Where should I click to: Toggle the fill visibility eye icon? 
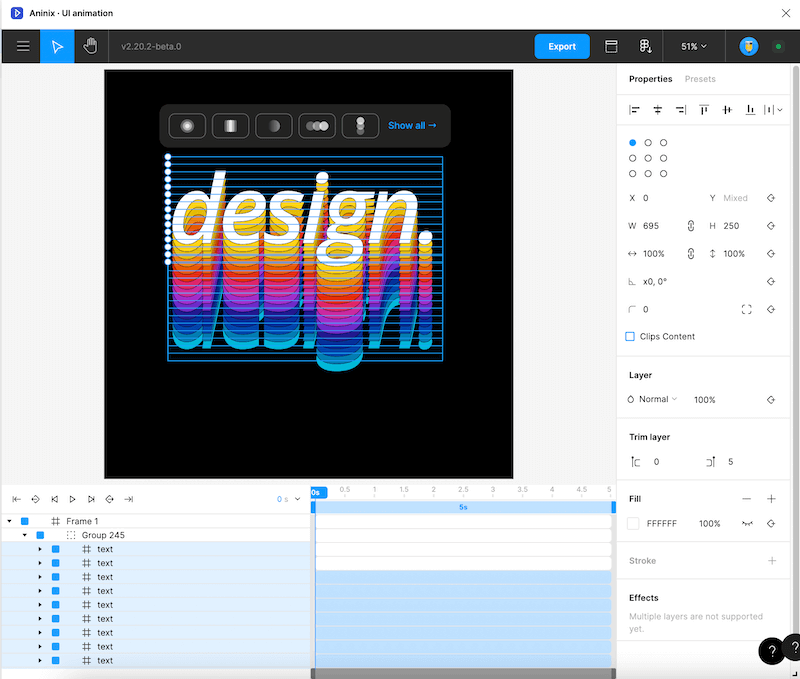[x=747, y=523]
